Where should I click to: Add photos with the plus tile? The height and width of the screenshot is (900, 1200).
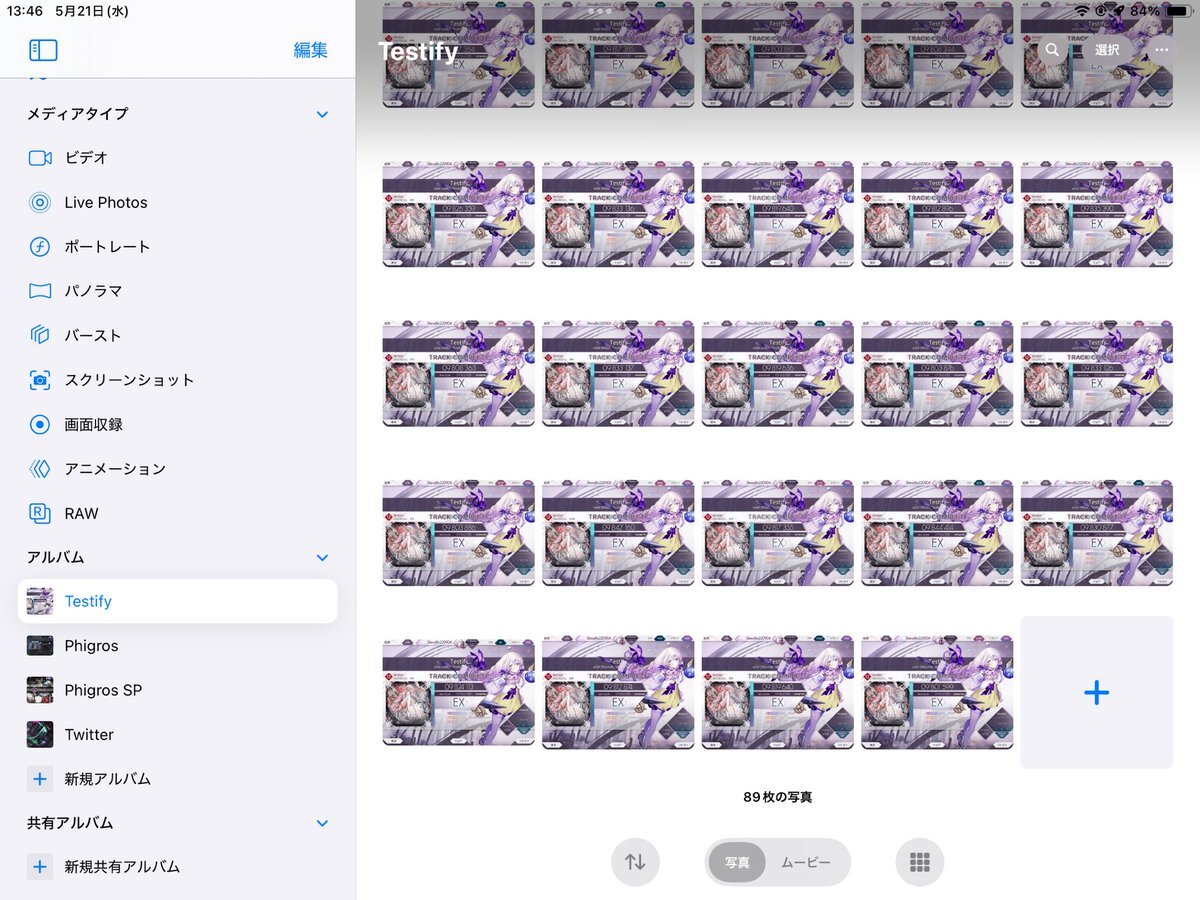coord(1097,692)
